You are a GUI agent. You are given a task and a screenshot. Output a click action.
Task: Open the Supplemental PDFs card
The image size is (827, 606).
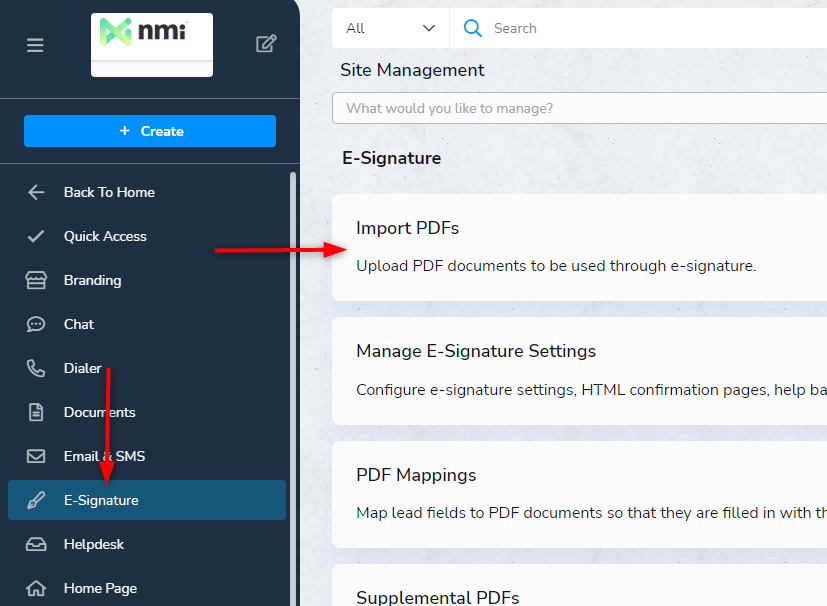coord(579,585)
